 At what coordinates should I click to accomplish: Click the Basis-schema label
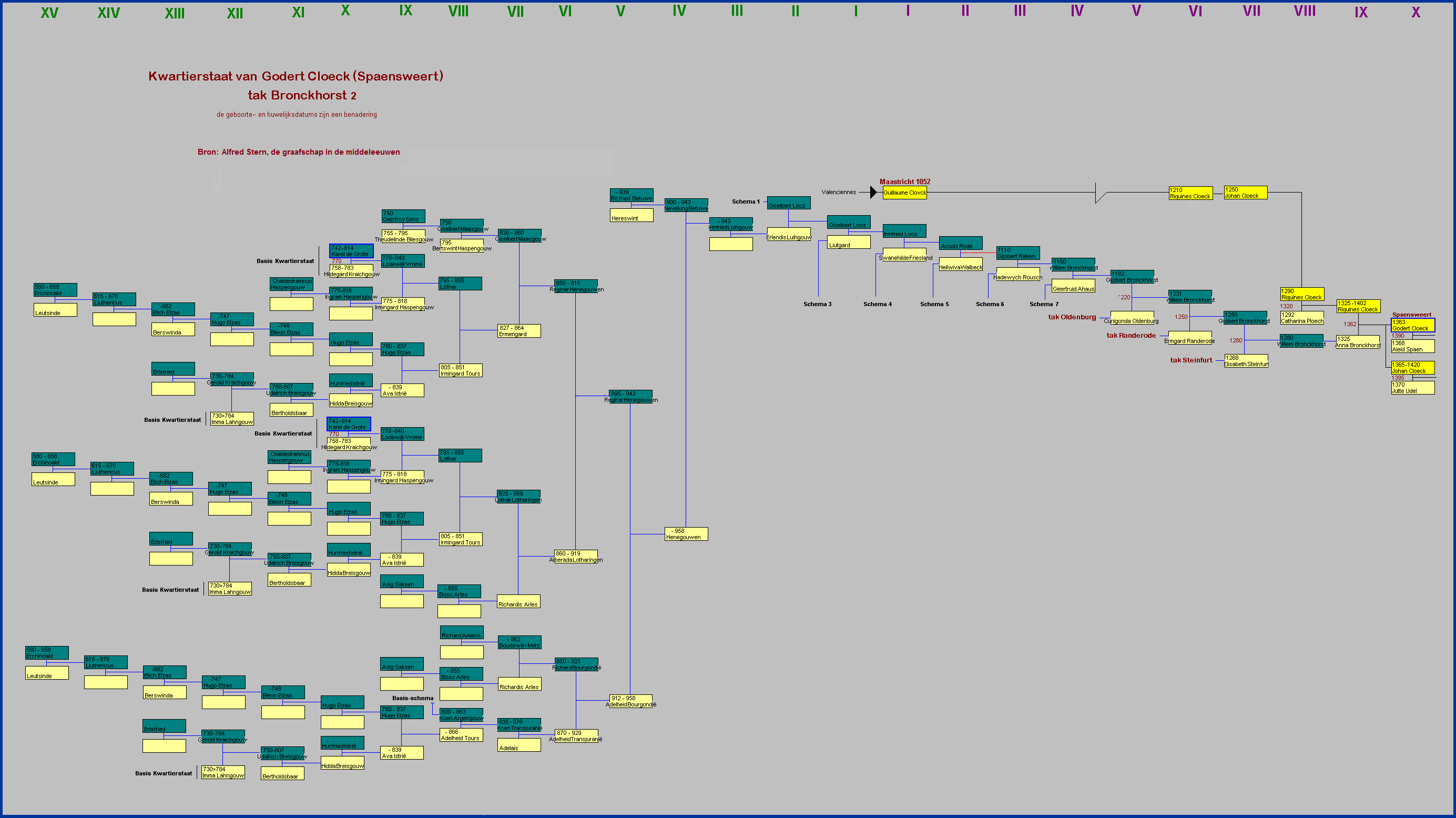413,698
